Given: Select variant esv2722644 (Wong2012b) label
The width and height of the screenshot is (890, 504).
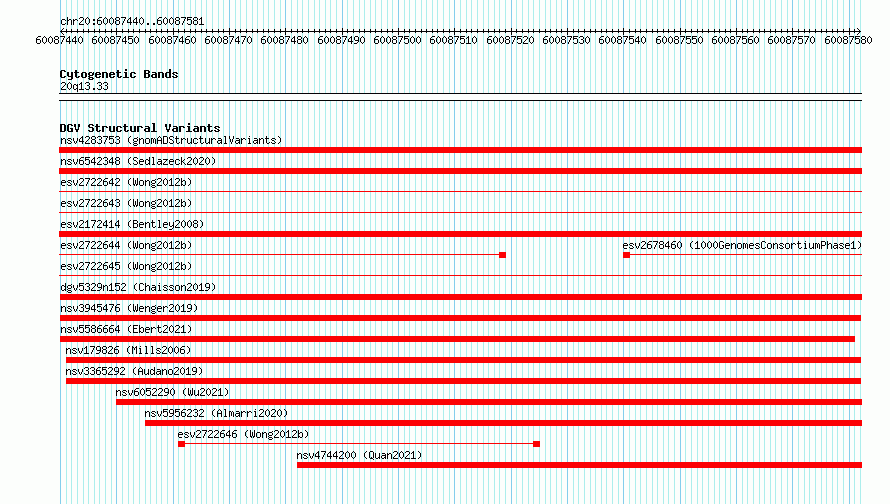Looking at the screenshot, I should [x=126, y=245].
